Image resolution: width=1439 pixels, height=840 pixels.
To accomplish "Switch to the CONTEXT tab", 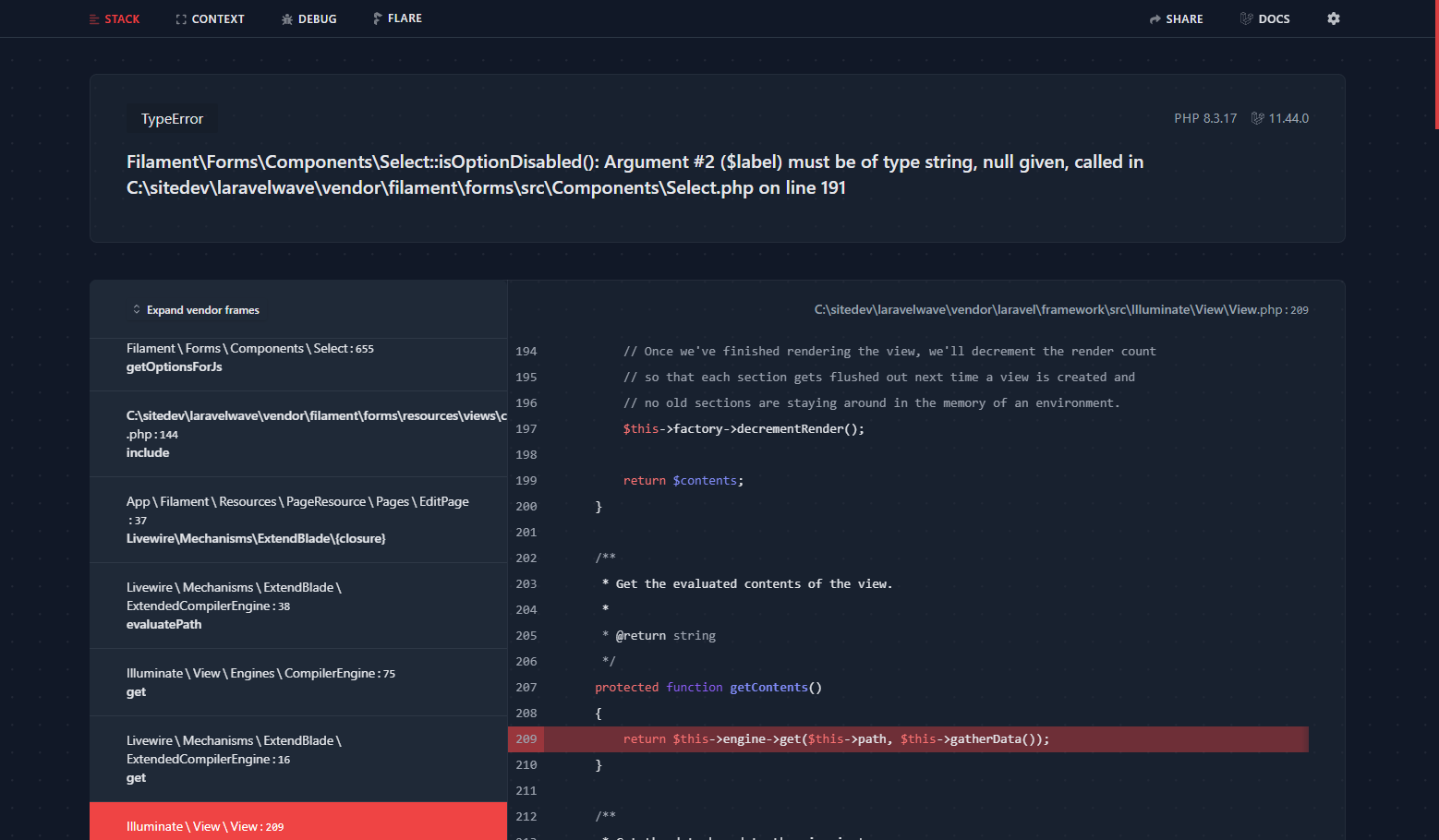I will click(210, 18).
